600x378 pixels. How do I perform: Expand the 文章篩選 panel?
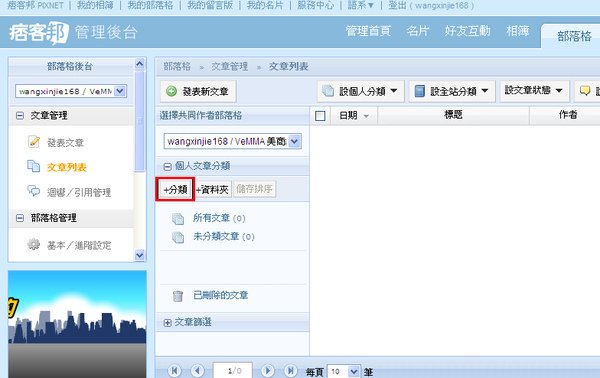167,323
